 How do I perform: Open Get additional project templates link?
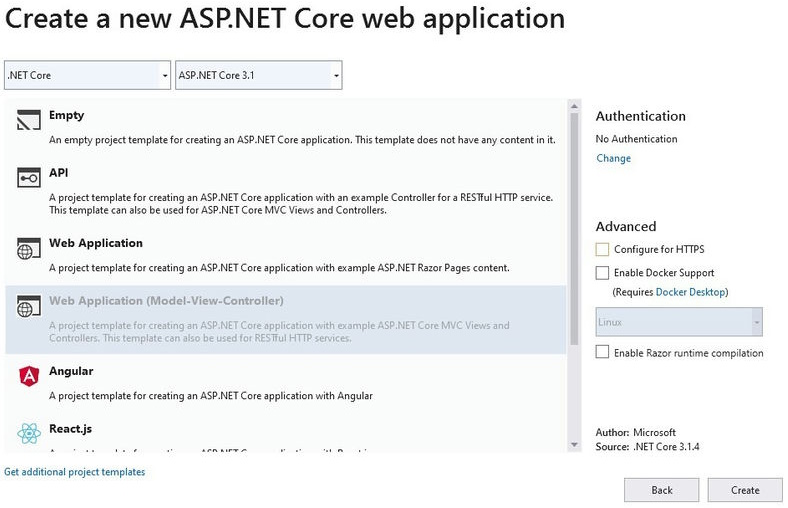click(x=75, y=472)
